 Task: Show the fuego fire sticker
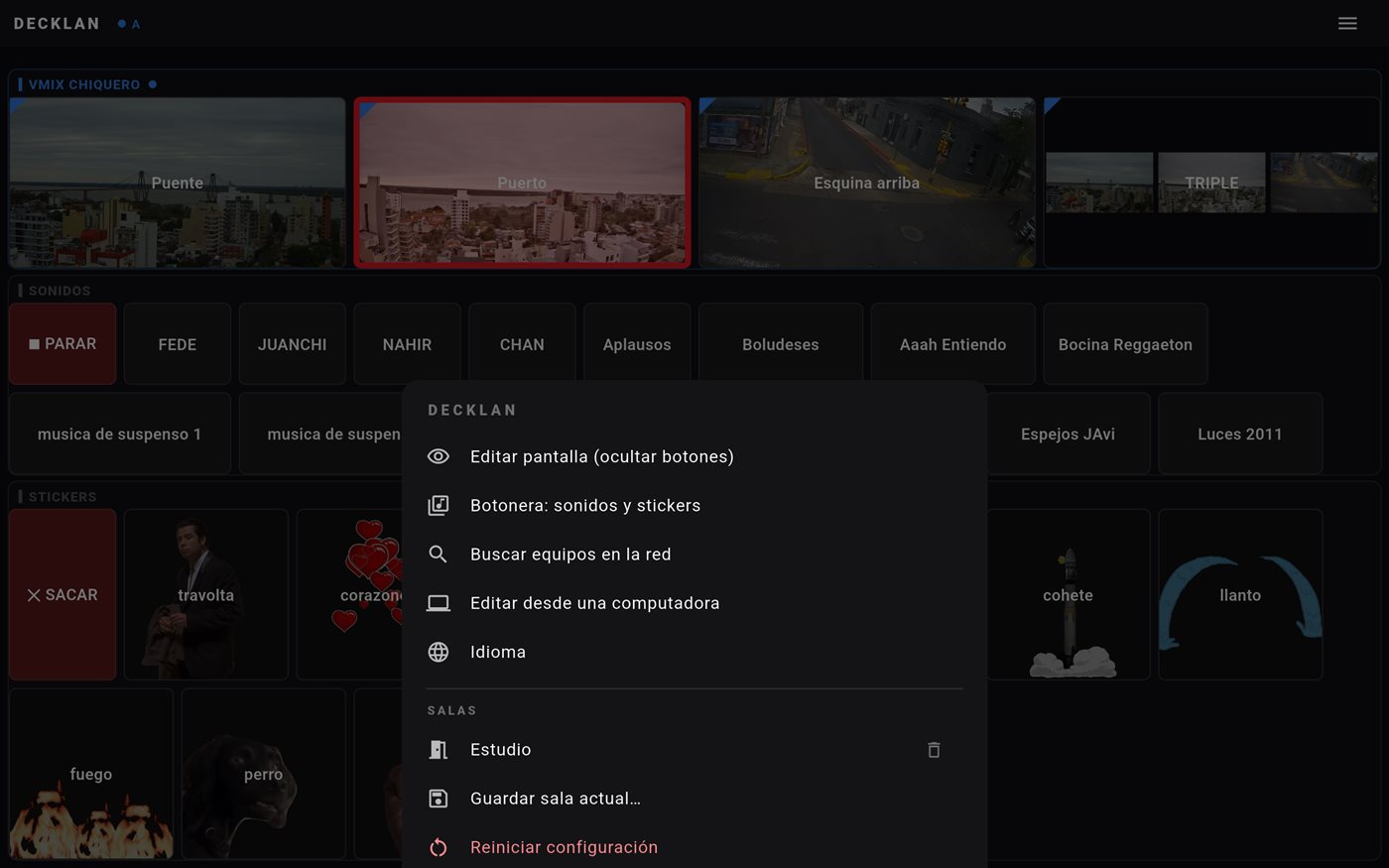(91, 774)
